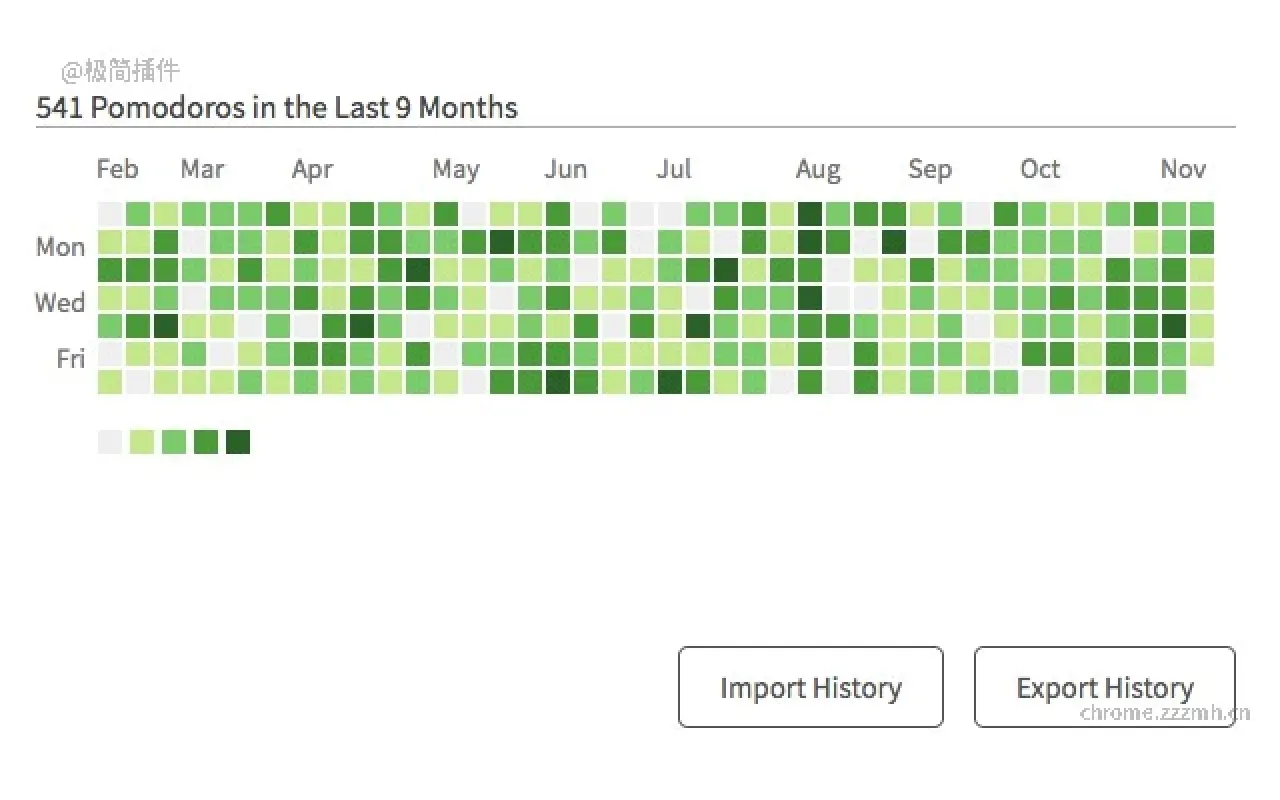1280x800 pixels.
Task: Click the second, pale green legend swatch
Action: 142,442
